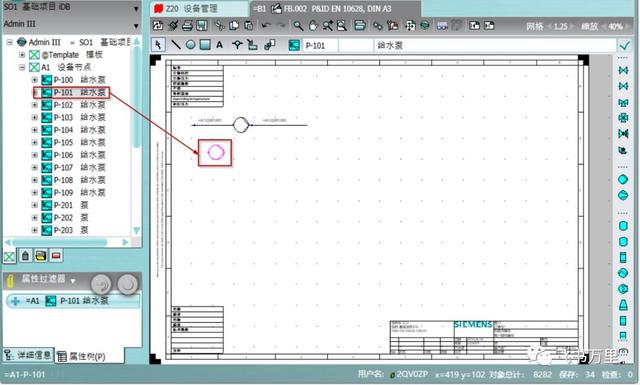Select the green X view tab below the tree
The image size is (640, 385).
(9, 256)
